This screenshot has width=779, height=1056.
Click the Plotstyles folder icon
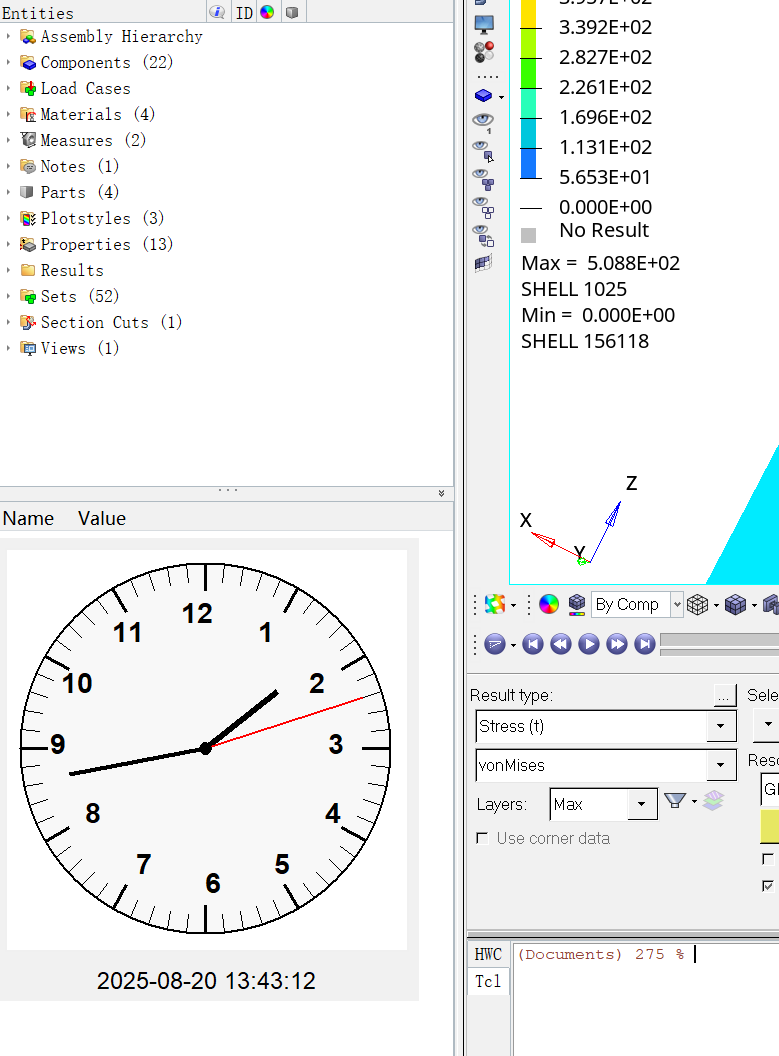pos(28,218)
